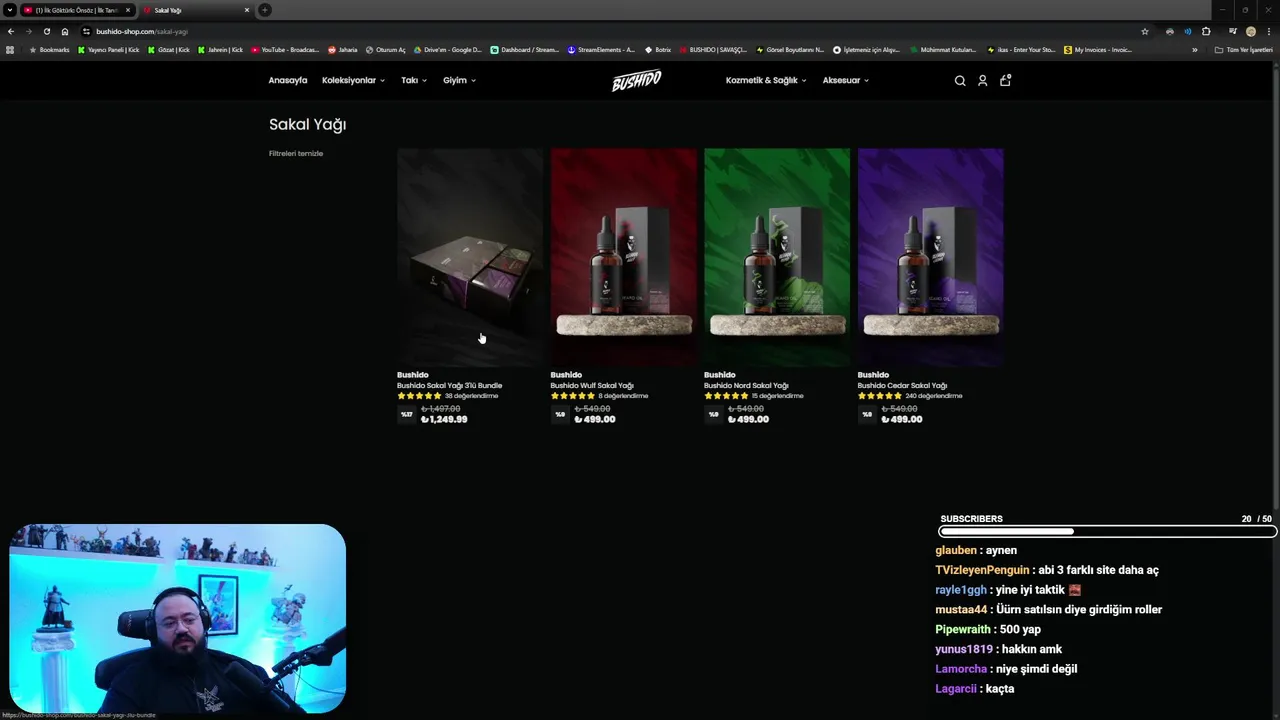This screenshot has width=1280, height=720.
Task: Open YouTube - Broadcas... bookmark
Action: pyautogui.click(x=285, y=50)
